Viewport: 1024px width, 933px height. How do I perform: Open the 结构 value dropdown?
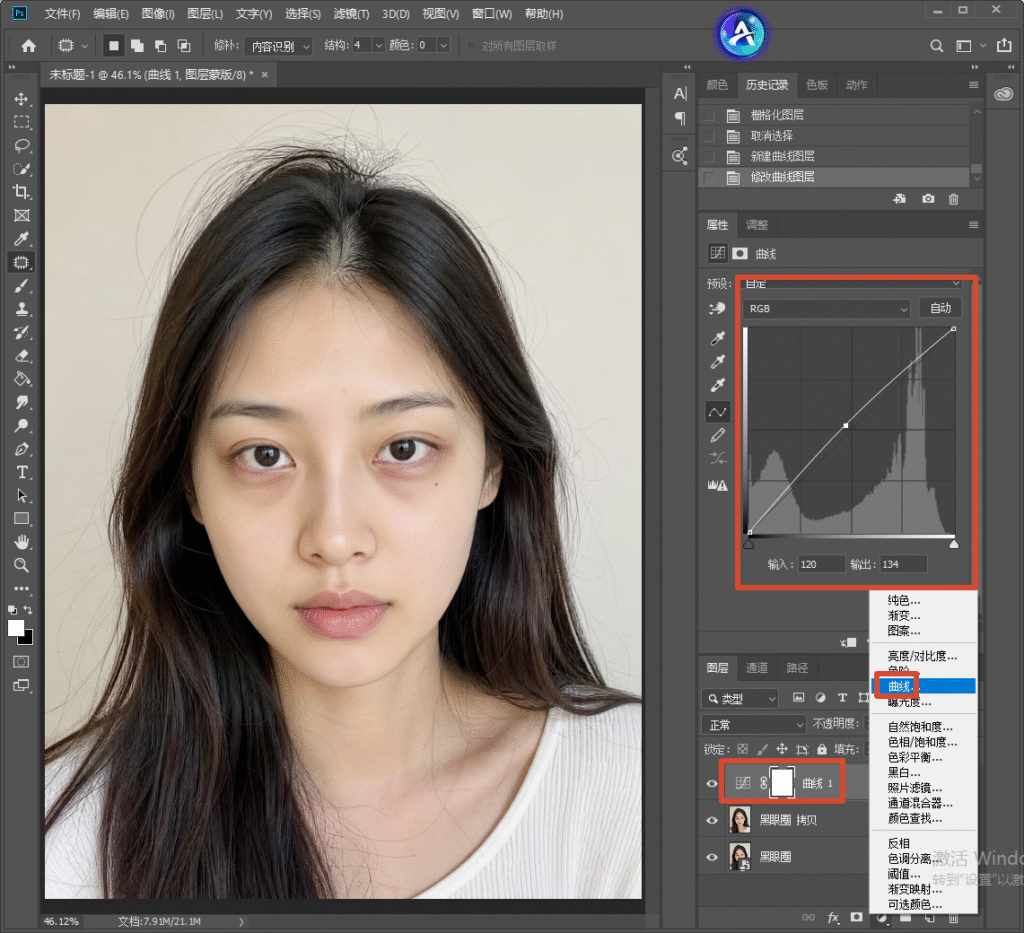(x=379, y=46)
